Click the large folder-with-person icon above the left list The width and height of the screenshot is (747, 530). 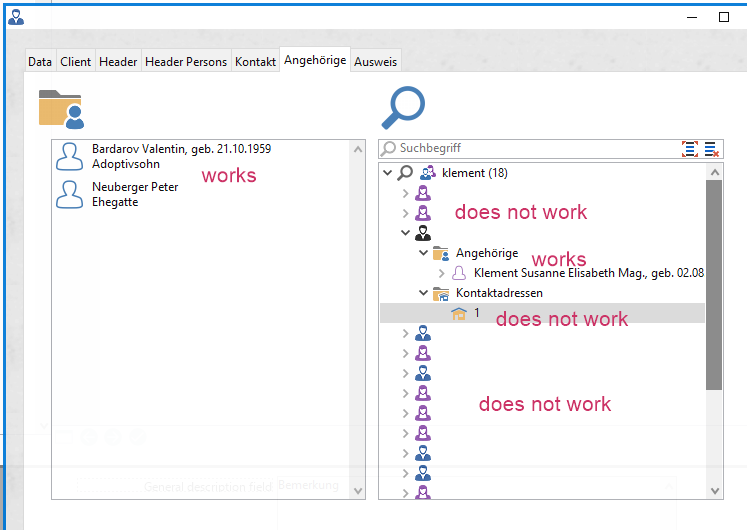60,108
